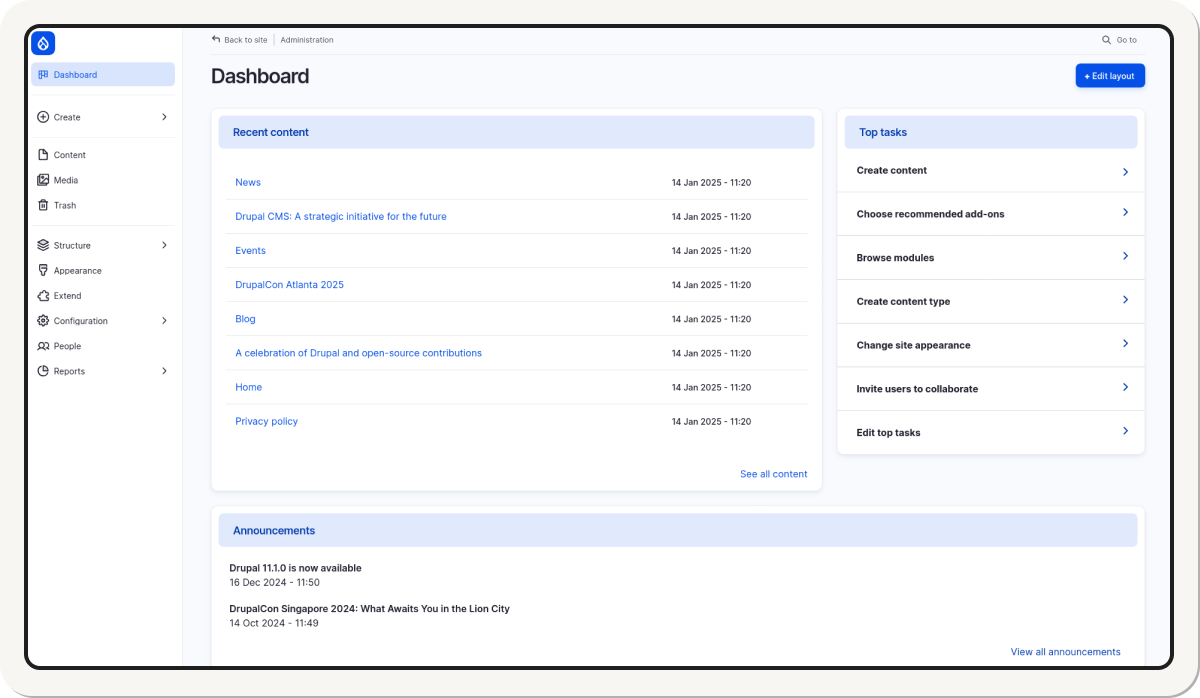Click the Appearance brush icon
The height and width of the screenshot is (698, 1200).
[x=42, y=270]
